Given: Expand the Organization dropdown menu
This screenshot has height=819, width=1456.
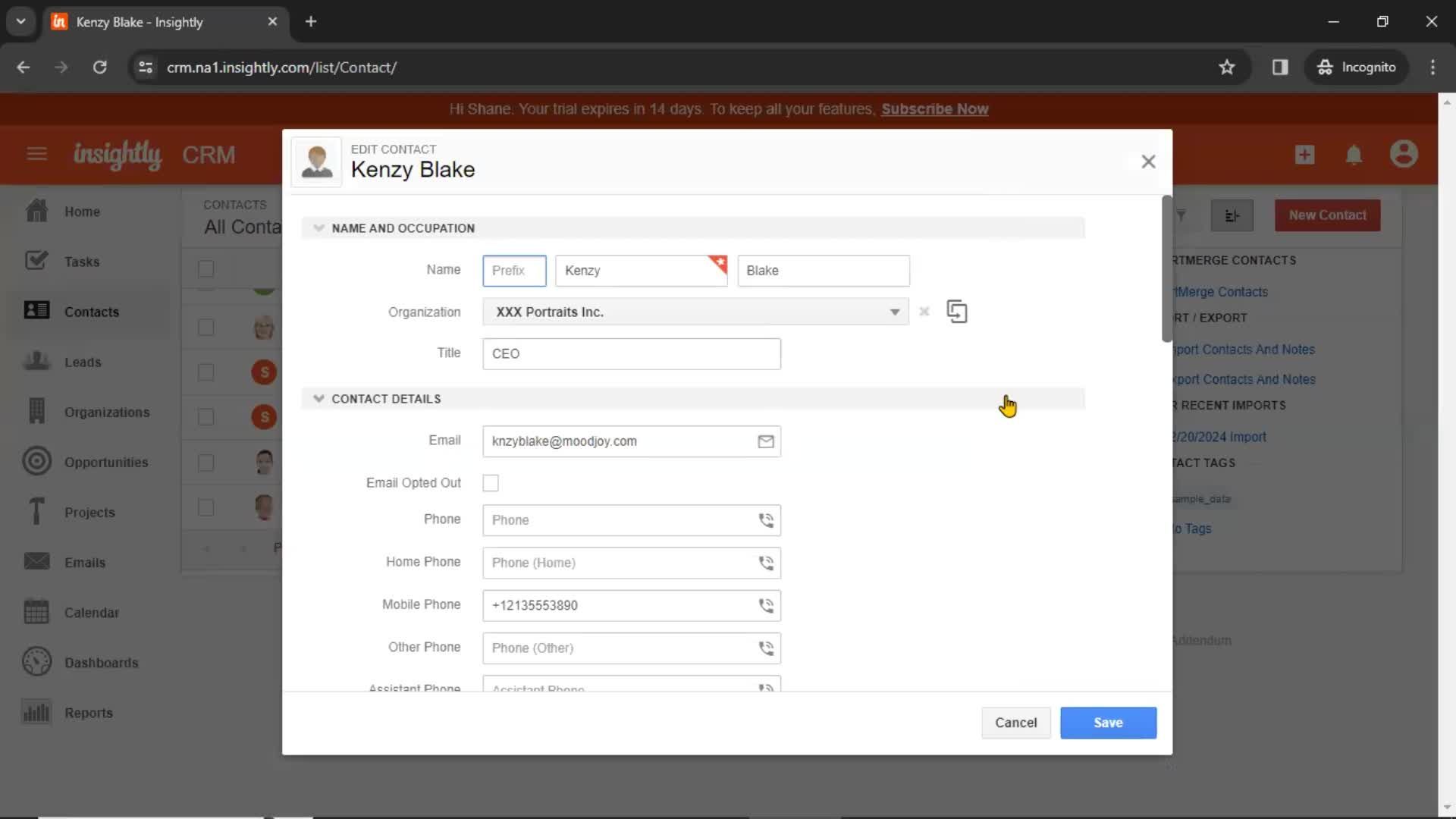Looking at the screenshot, I should [893, 311].
